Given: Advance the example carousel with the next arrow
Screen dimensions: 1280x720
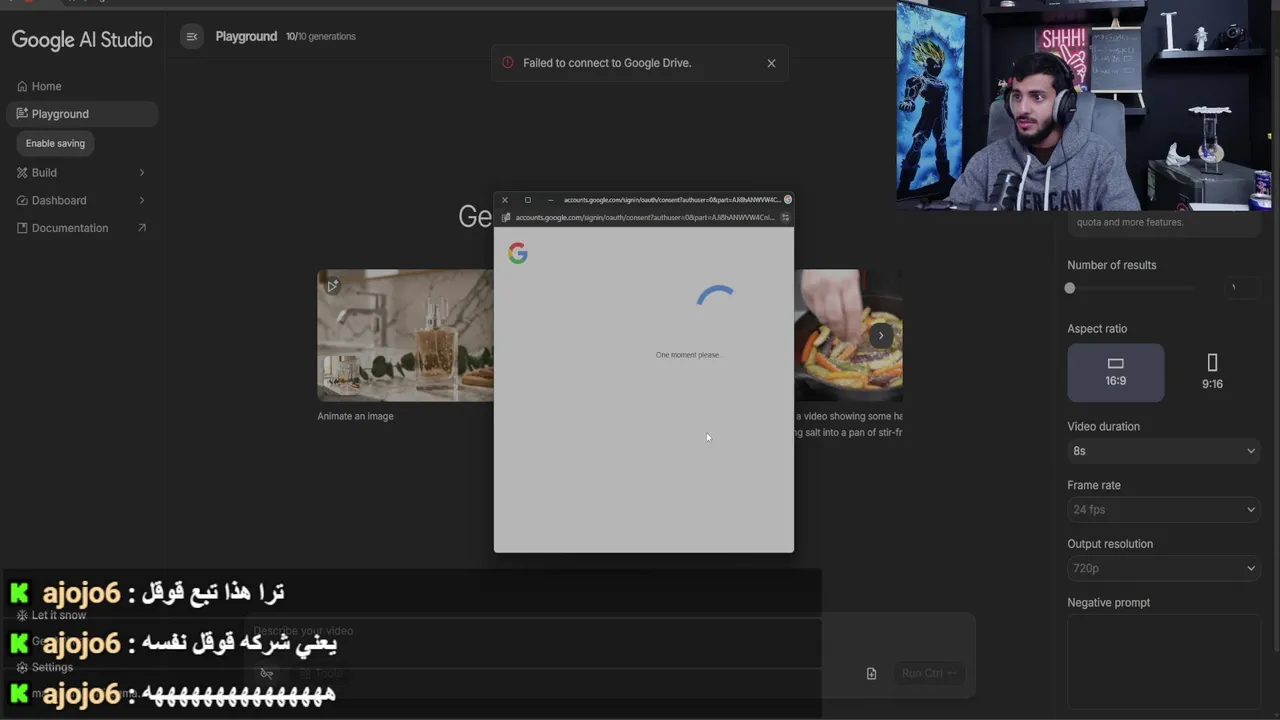Looking at the screenshot, I should pyautogui.click(x=880, y=336).
